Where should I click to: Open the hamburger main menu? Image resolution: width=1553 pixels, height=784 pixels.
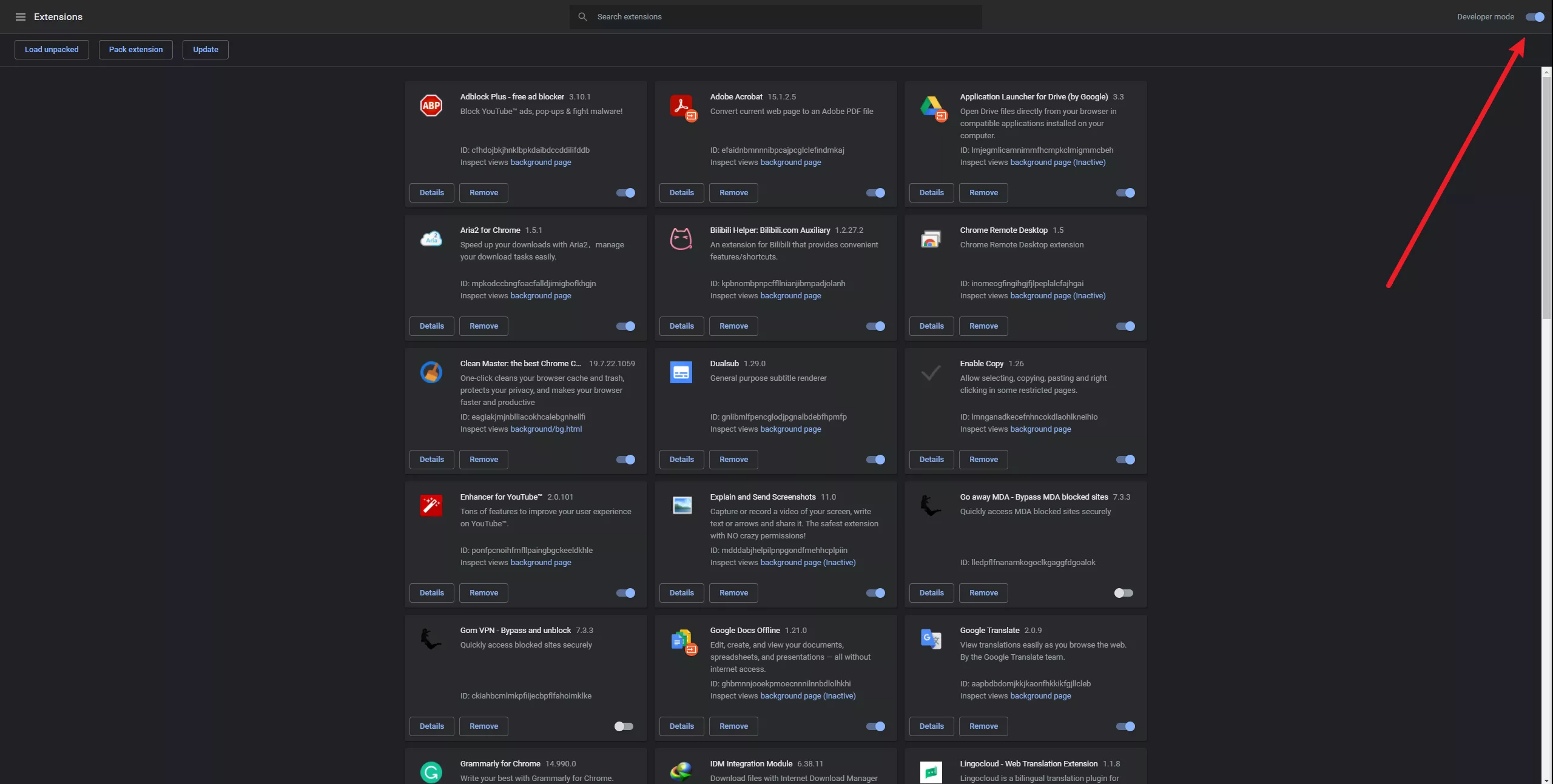point(20,17)
